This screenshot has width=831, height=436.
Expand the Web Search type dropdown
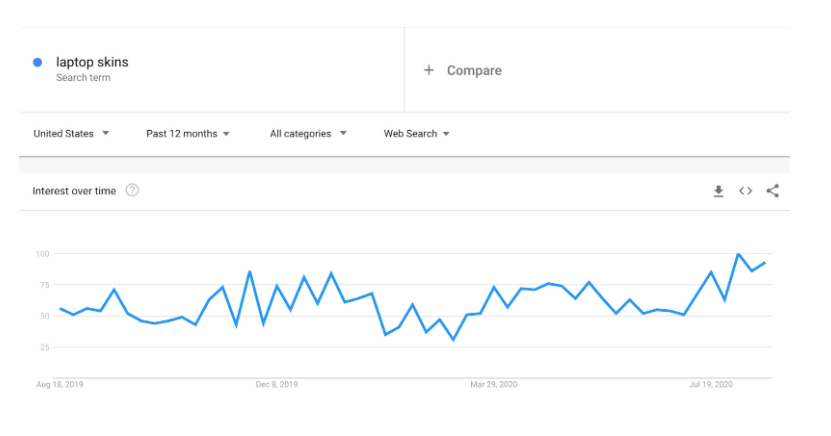click(x=417, y=134)
